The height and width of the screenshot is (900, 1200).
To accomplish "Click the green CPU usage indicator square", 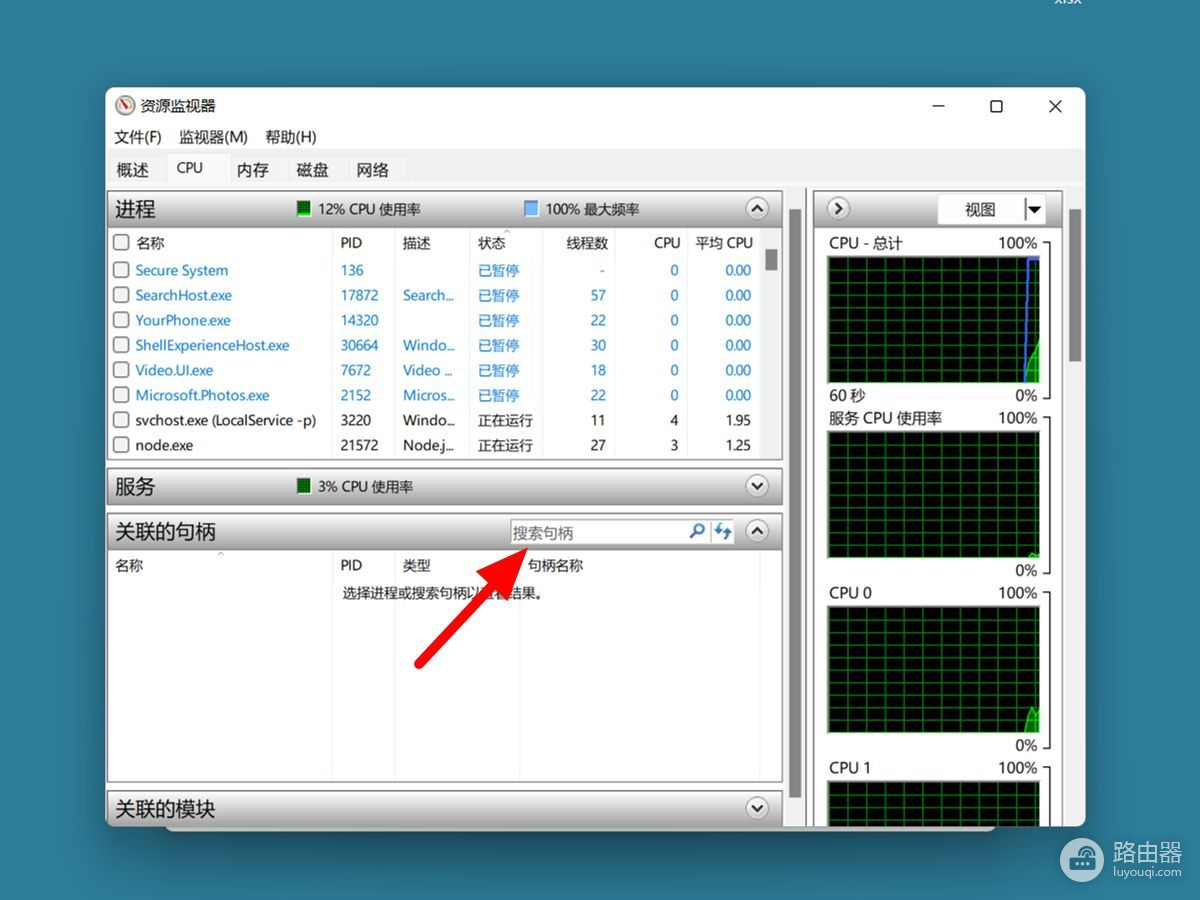I will click(x=304, y=209).
